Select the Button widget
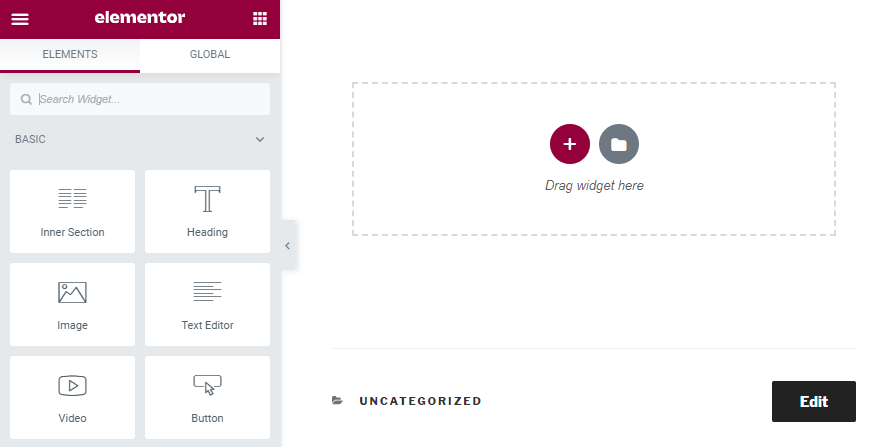The width and height of the screenshot is (869, 447). pyautogui.click(x=207, y=398)
